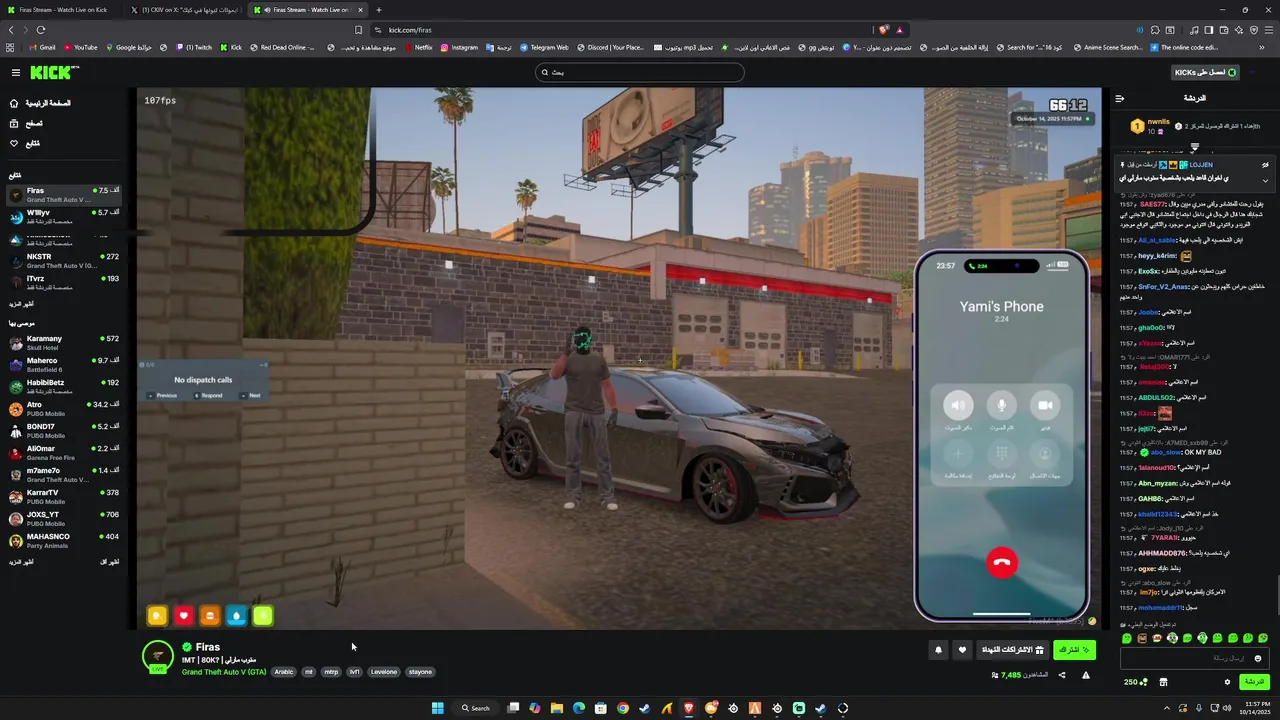Screen dimensions: 1280x720
Task: Open Firas channel in followed list
Action: coord(64,194)
